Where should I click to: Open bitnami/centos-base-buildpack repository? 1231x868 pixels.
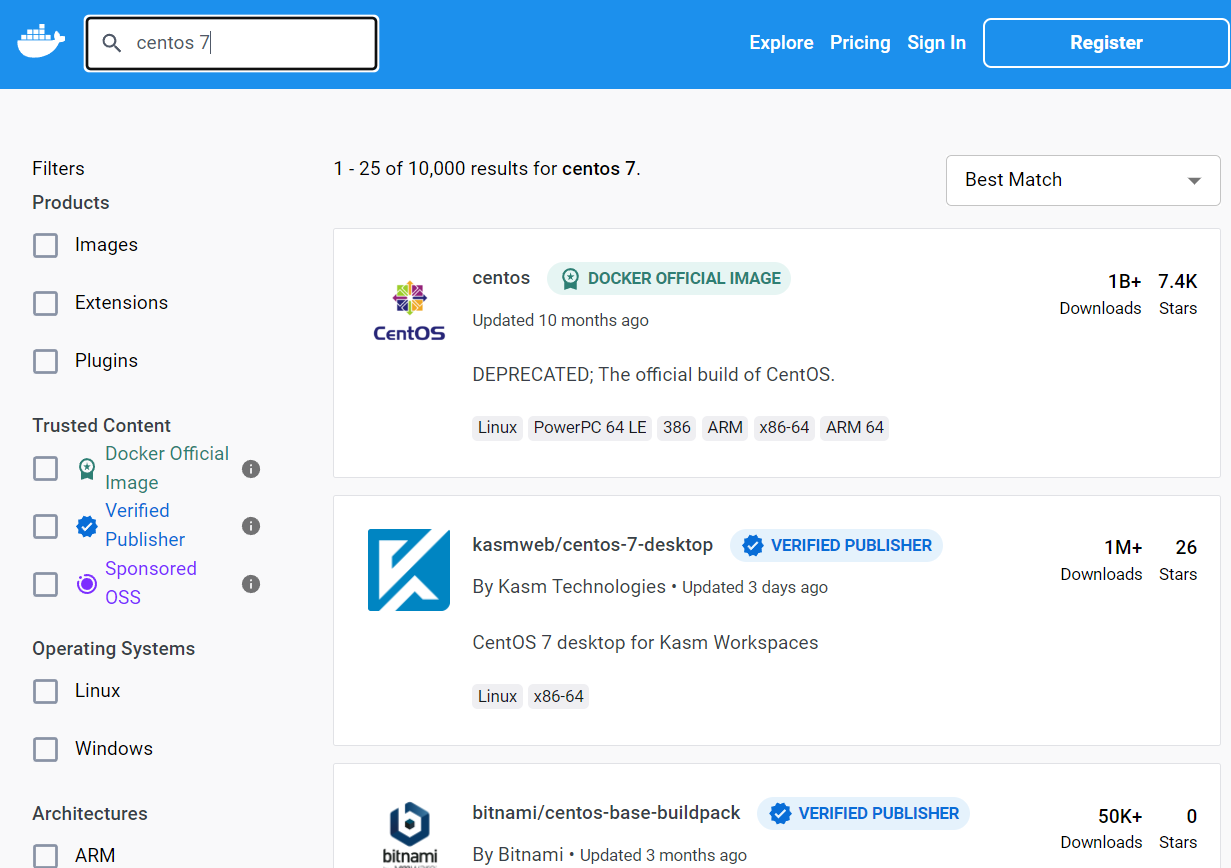(x=606, y=813)
